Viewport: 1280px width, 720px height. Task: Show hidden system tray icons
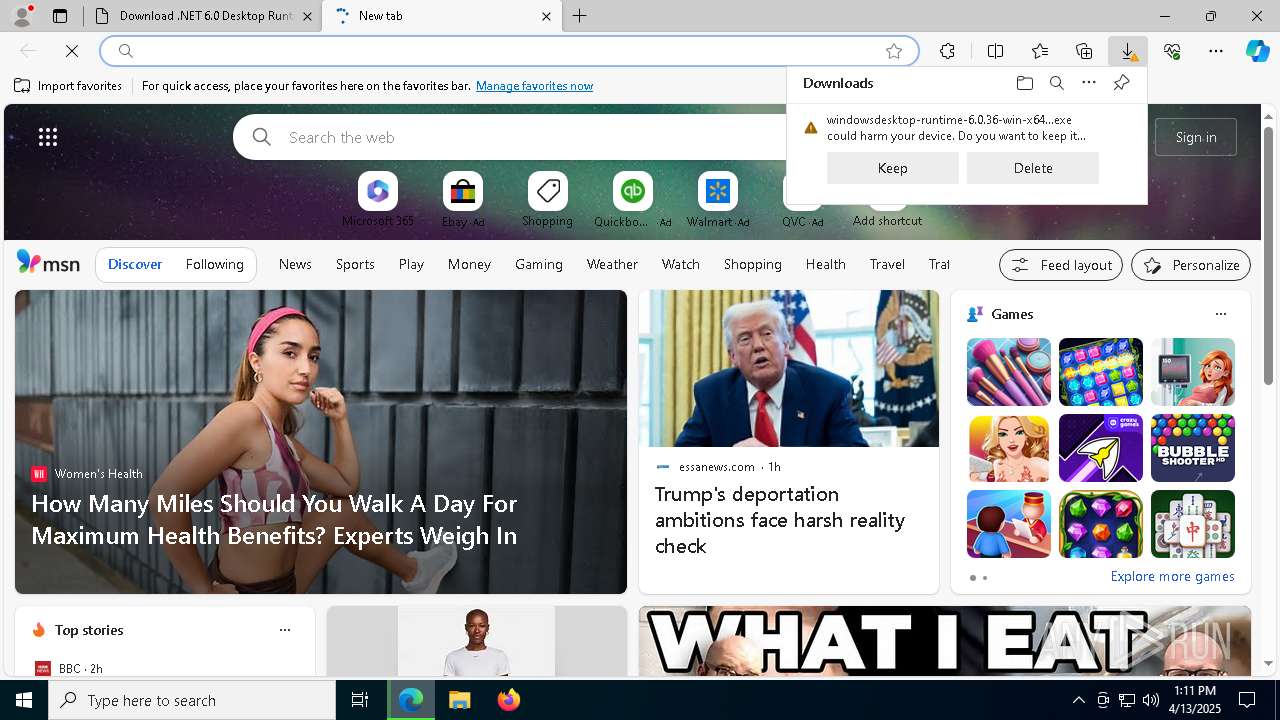pyautogui.click(x=1078, y=700)
